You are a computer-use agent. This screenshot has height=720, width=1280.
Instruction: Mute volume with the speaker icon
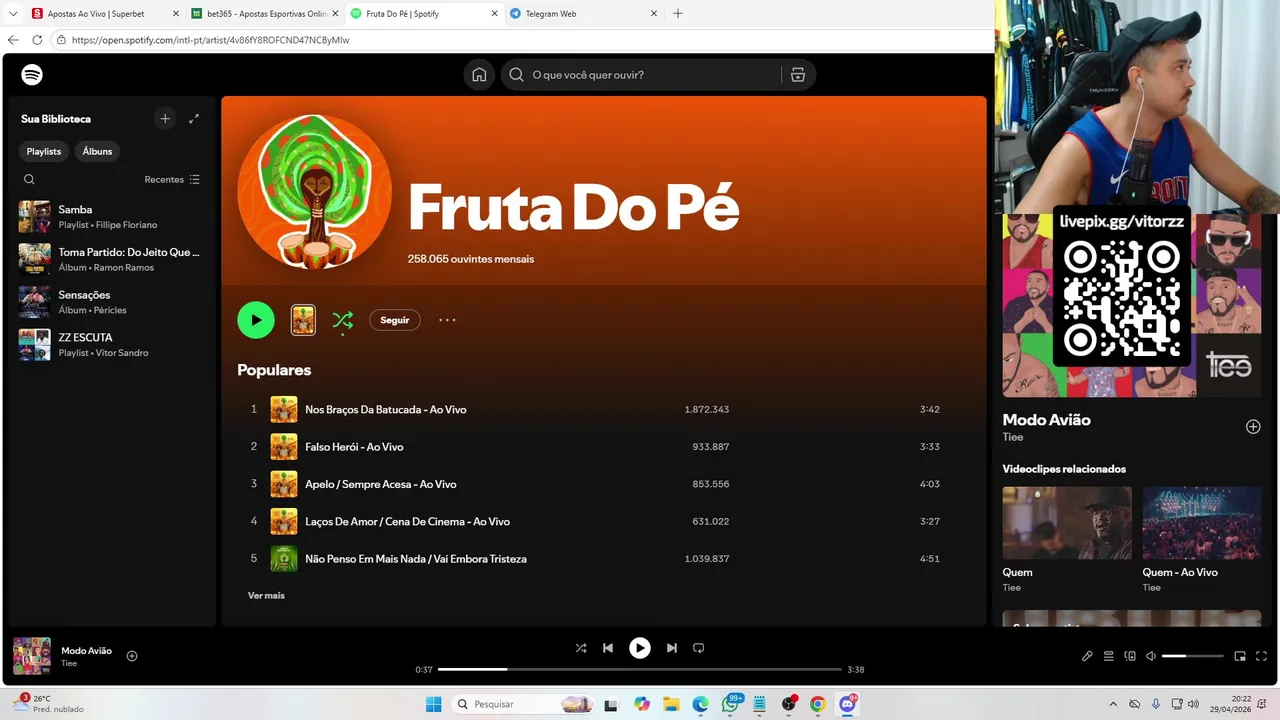[x=1151, y=656]
